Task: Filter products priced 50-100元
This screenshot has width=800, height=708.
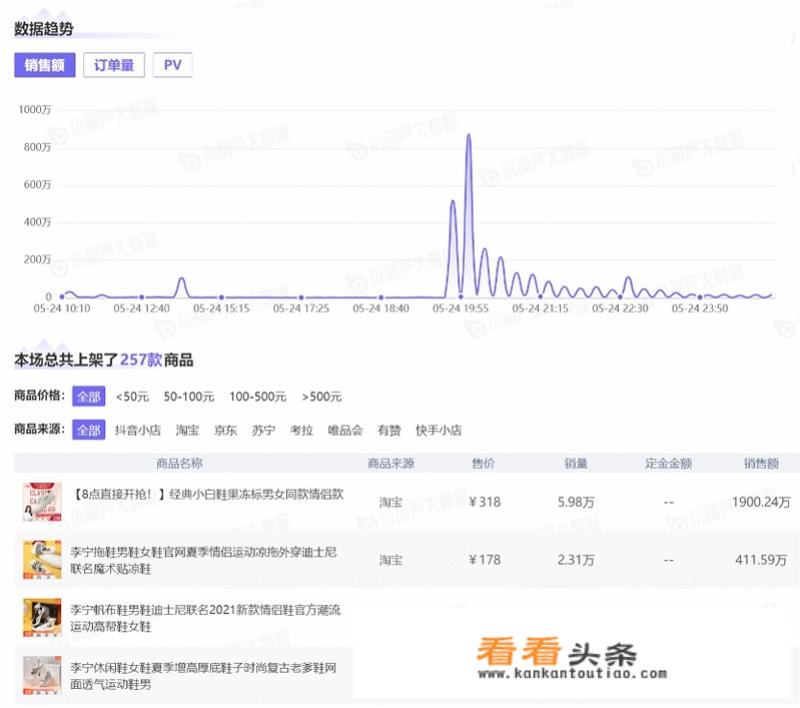Action: pyautogui.click(x=189, y=396)
